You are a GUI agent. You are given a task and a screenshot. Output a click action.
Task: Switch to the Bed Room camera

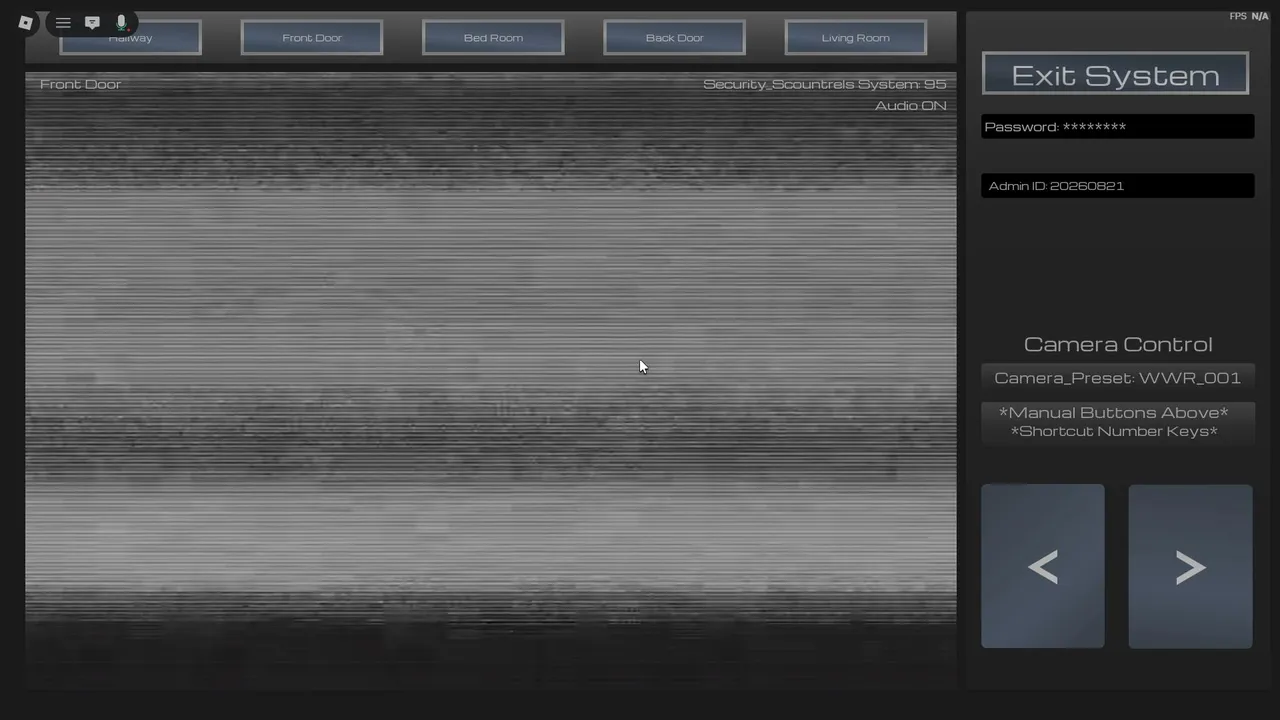(x=493, y=38)
